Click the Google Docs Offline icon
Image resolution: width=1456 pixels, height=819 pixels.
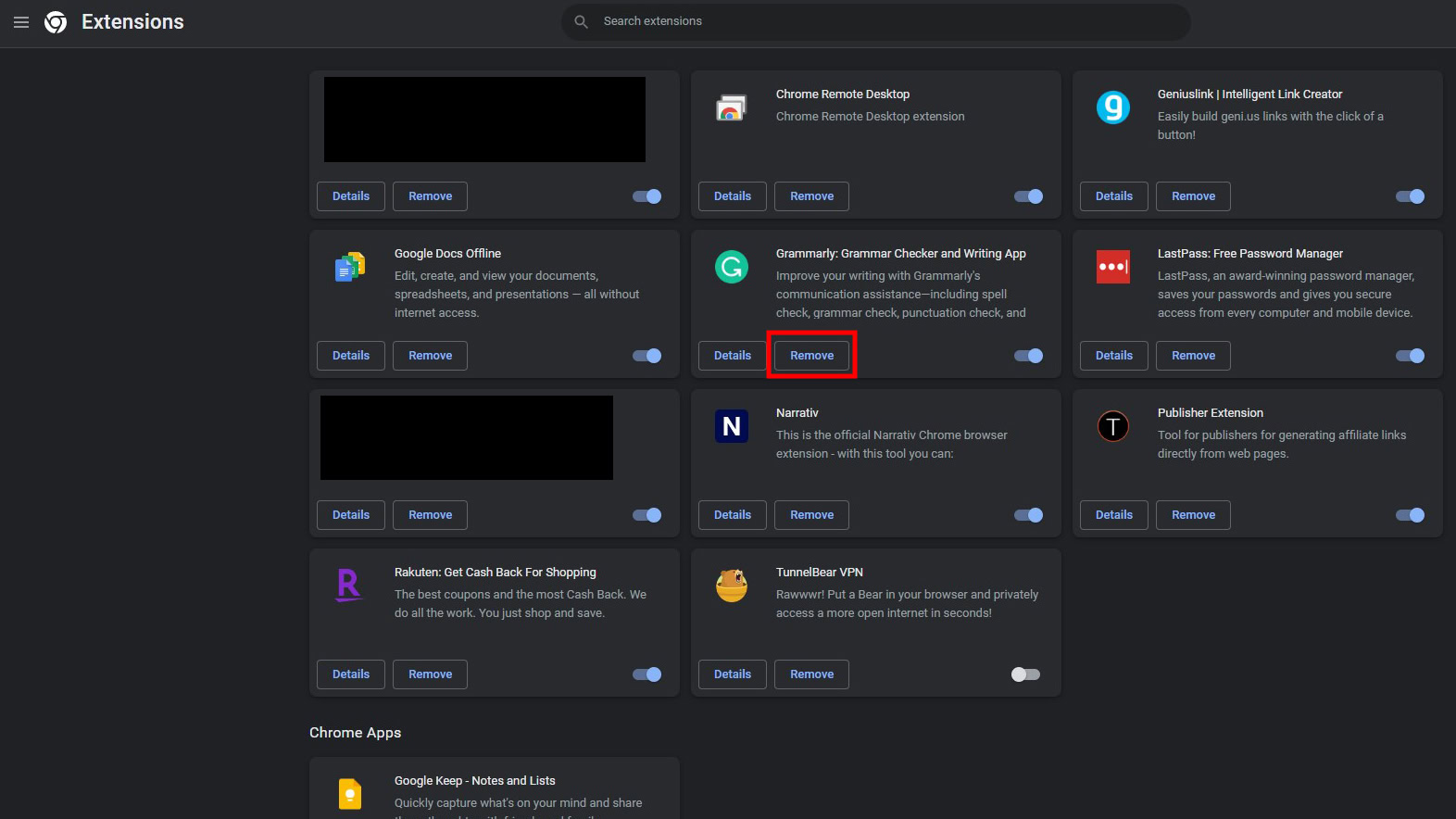[x=350, y=267]
